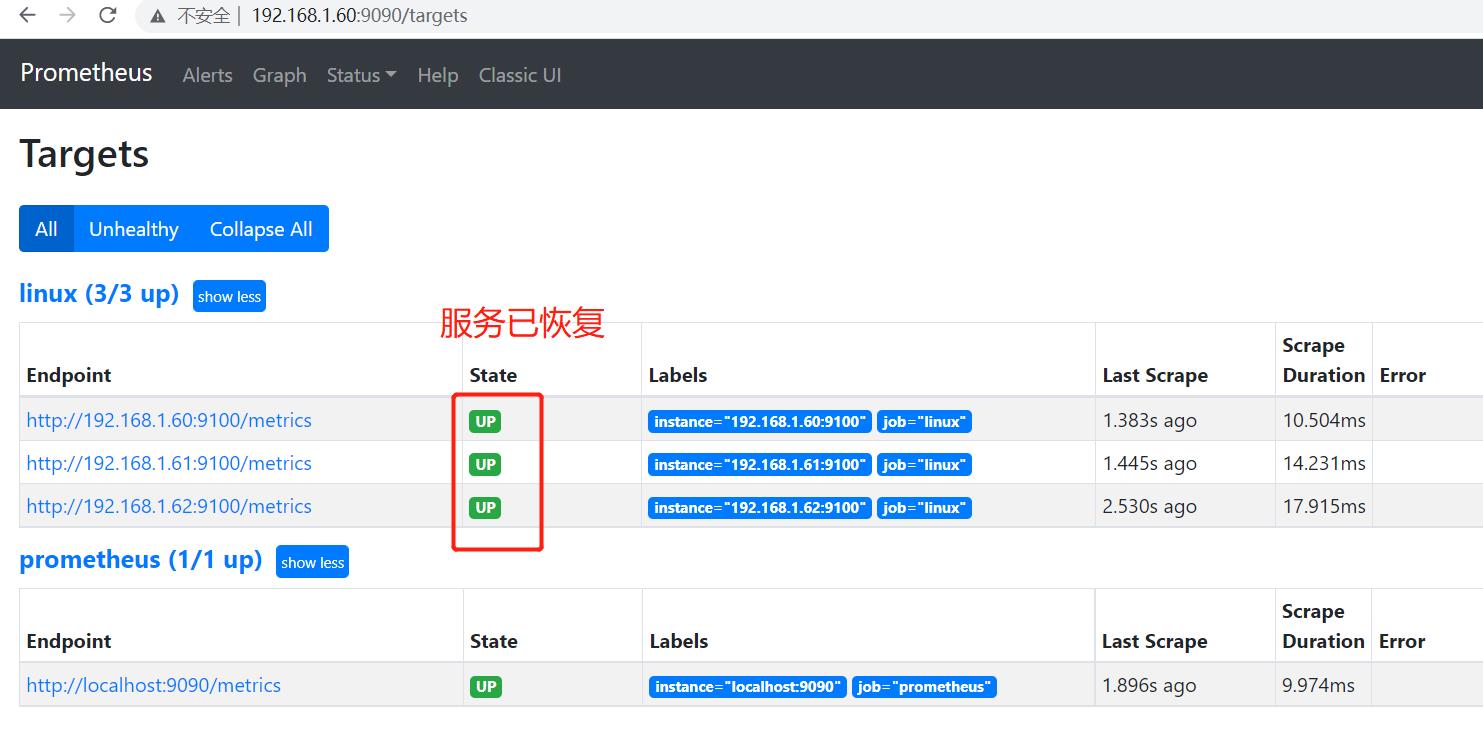The image size is (1483, 730).
Task: Click State header in prometheus table
Action: tap(494, 641)
